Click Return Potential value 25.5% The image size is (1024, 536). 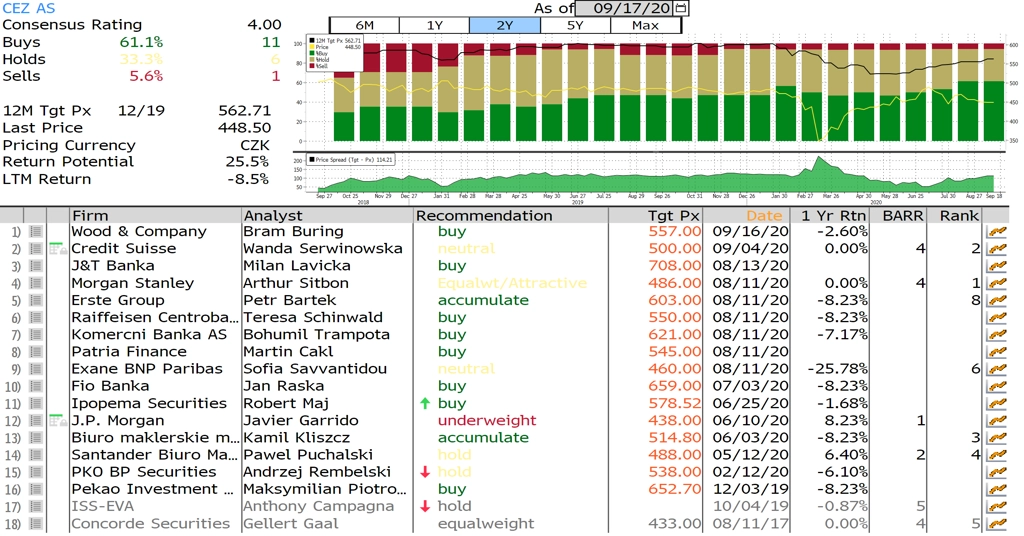point(248,162)
